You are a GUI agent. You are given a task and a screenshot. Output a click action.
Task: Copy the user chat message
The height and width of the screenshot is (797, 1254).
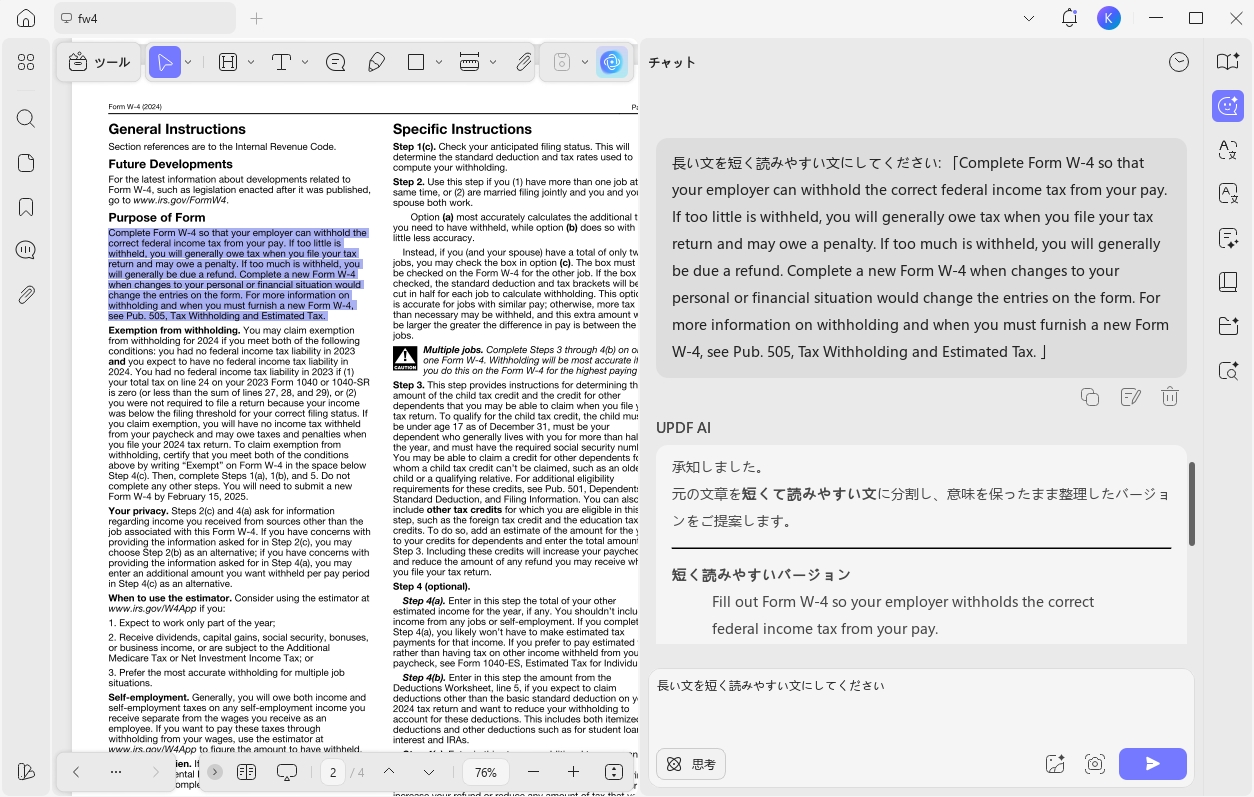pos(1090,397)
